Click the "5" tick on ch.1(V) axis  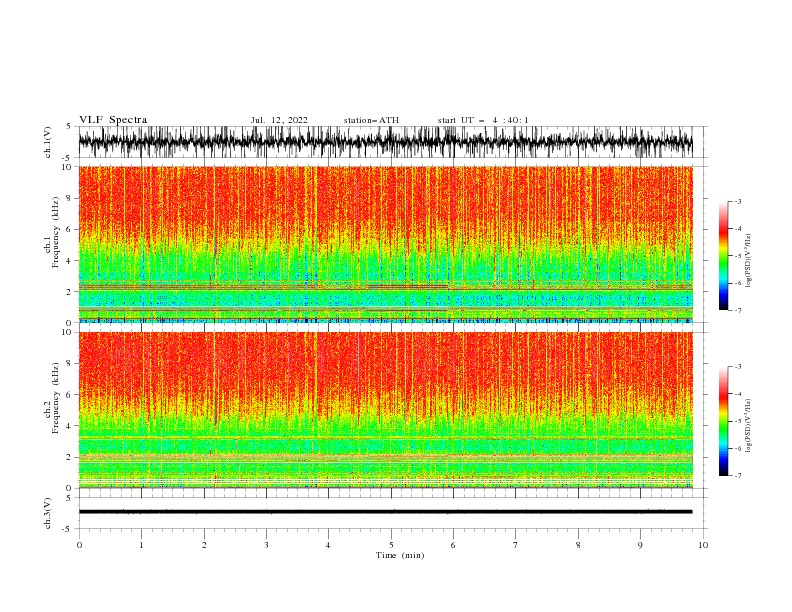click(69, 127)
